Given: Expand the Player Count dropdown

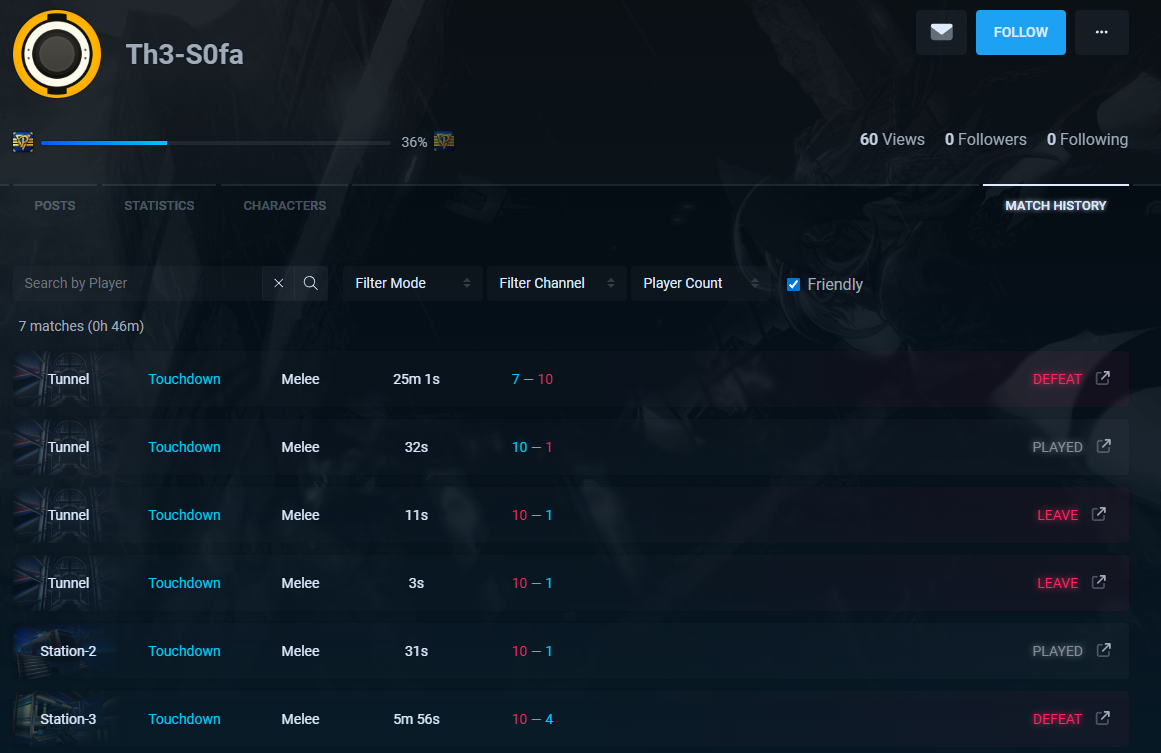Looking at the screenshot, I should [700, 283].
